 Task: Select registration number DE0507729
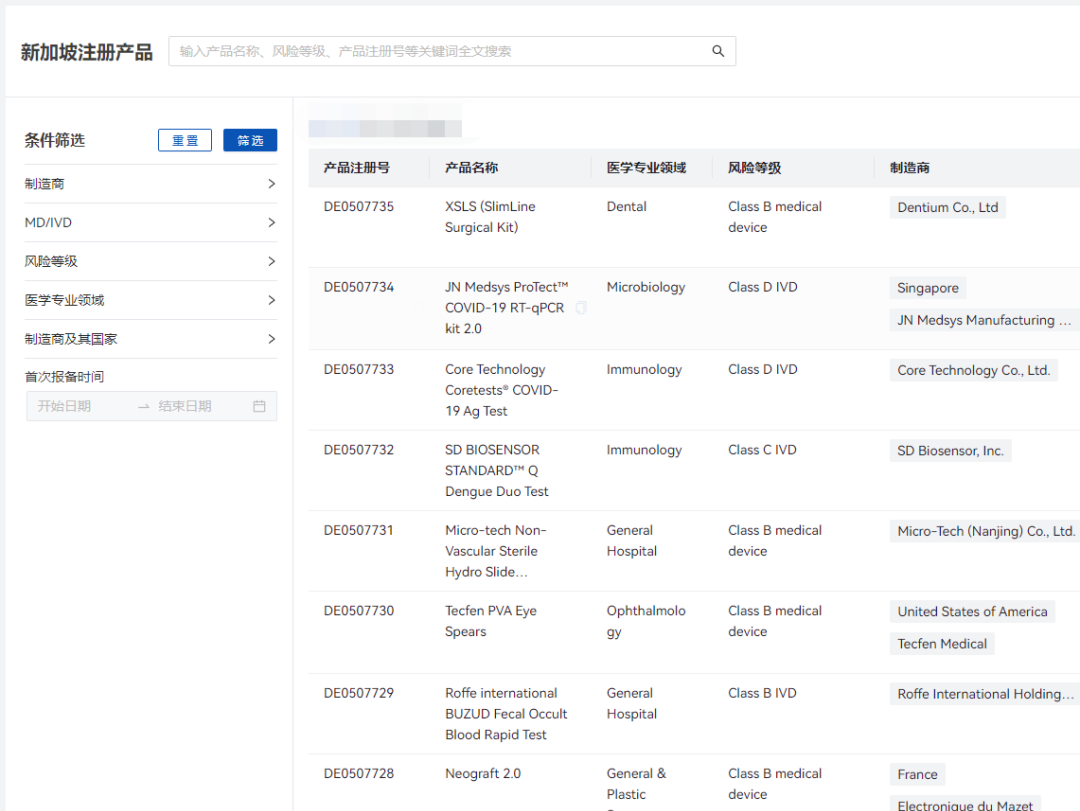pos(359,693)
